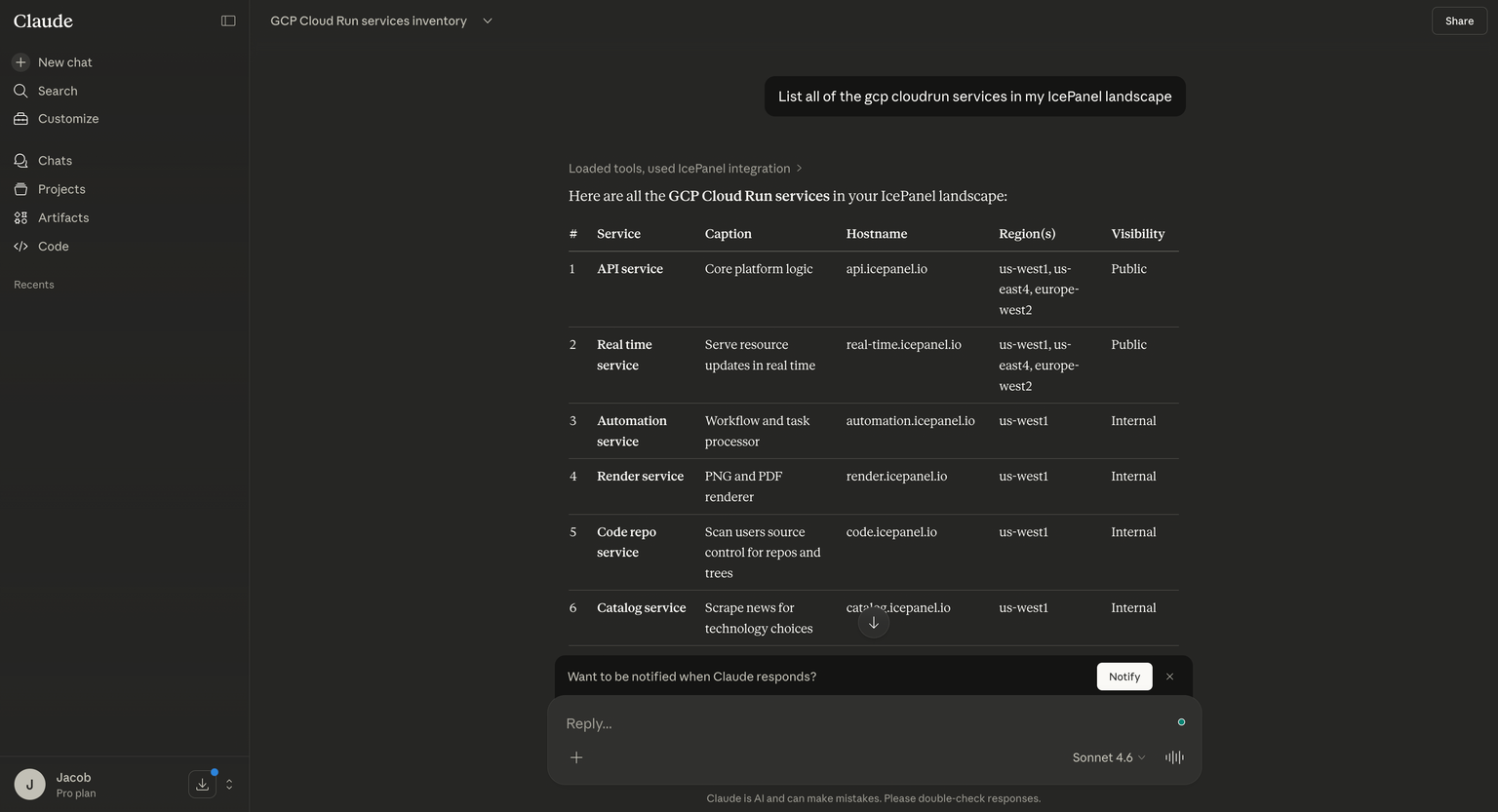Click the Artifacts grid icon
This screenshot has width=1498, height=812.
[20, 217]
